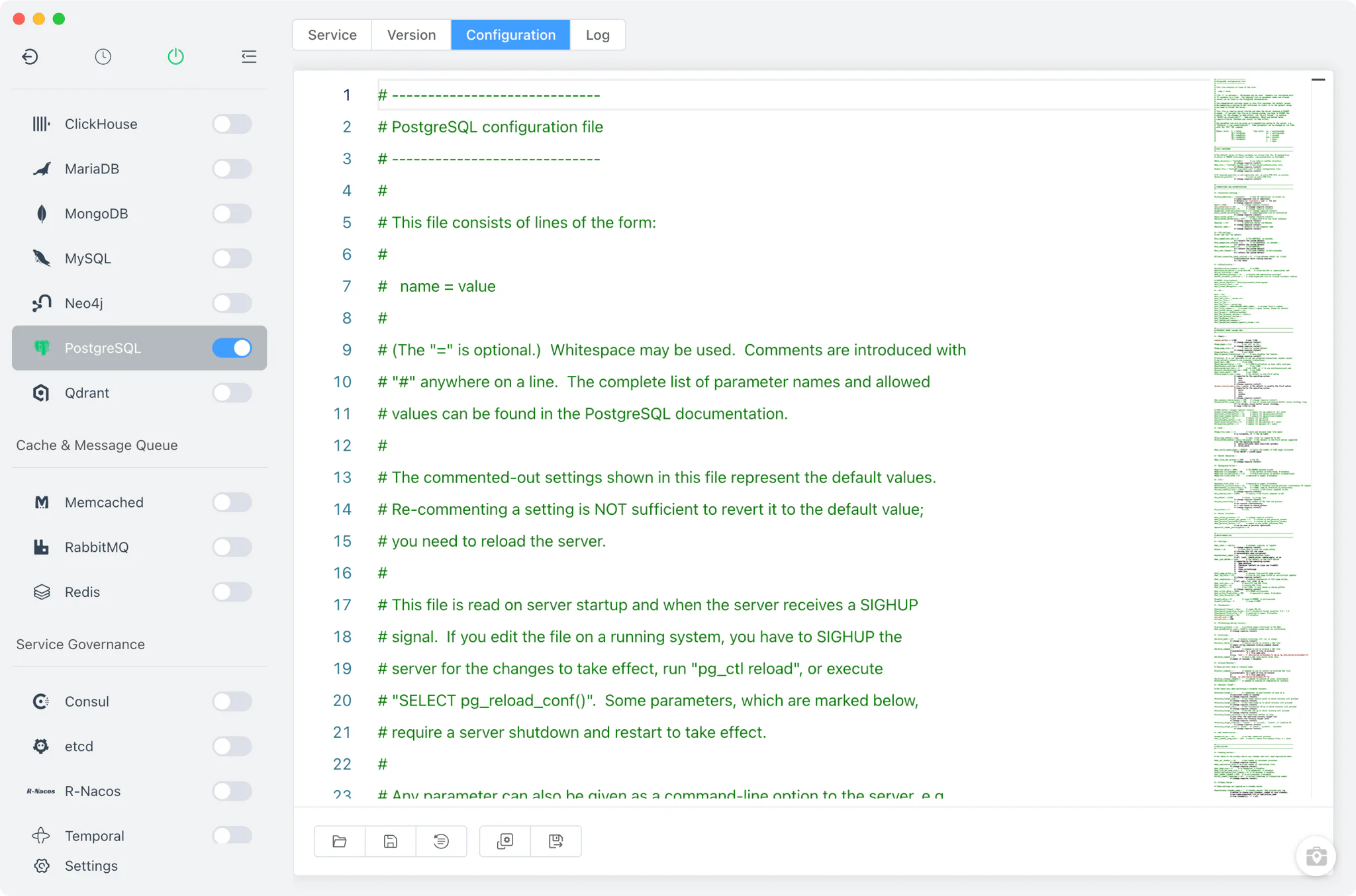1356x896 pixels.
Task: Enable the Redis switch
Action: (x=232, y=592)
